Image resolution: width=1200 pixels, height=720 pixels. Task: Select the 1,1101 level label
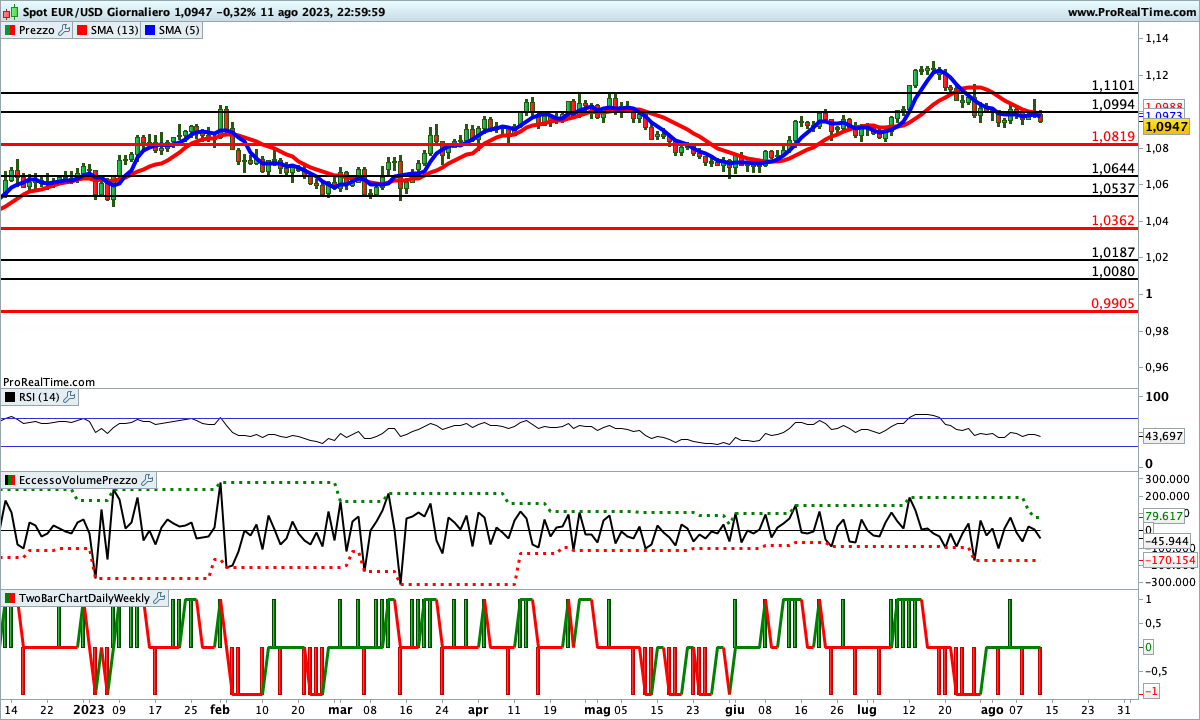click(x=1114, y=85)
